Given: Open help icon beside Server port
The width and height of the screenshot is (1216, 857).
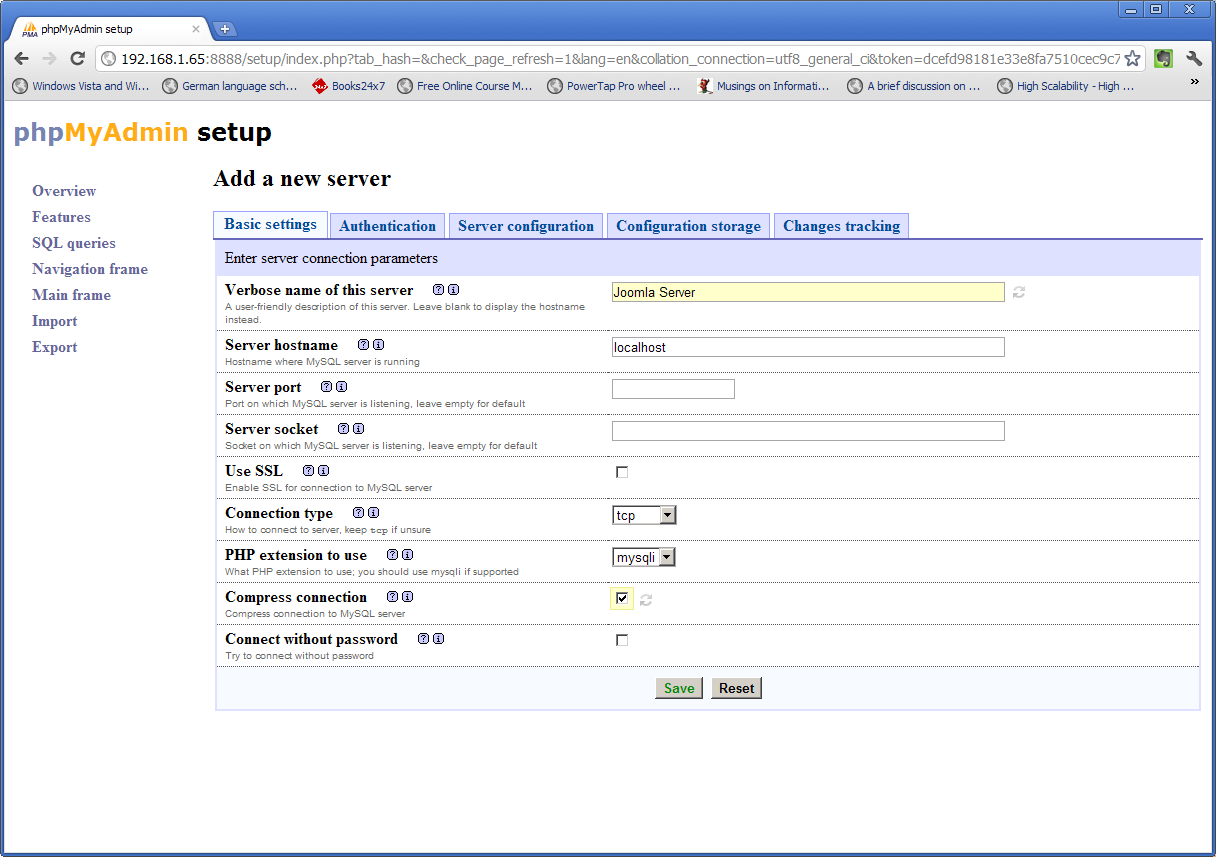Looking at the screenshot, I should coord(326,387).
